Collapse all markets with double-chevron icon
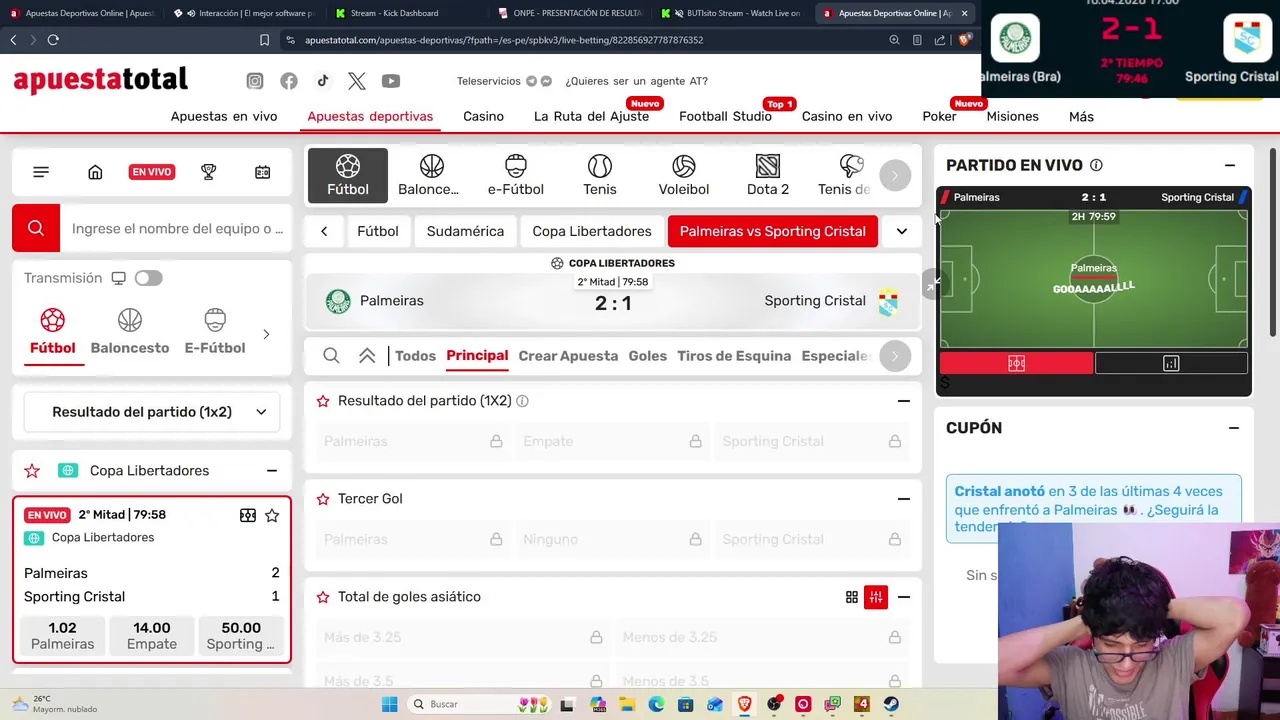The height and width of the screenshot is (720, 1280). (367, 355)
